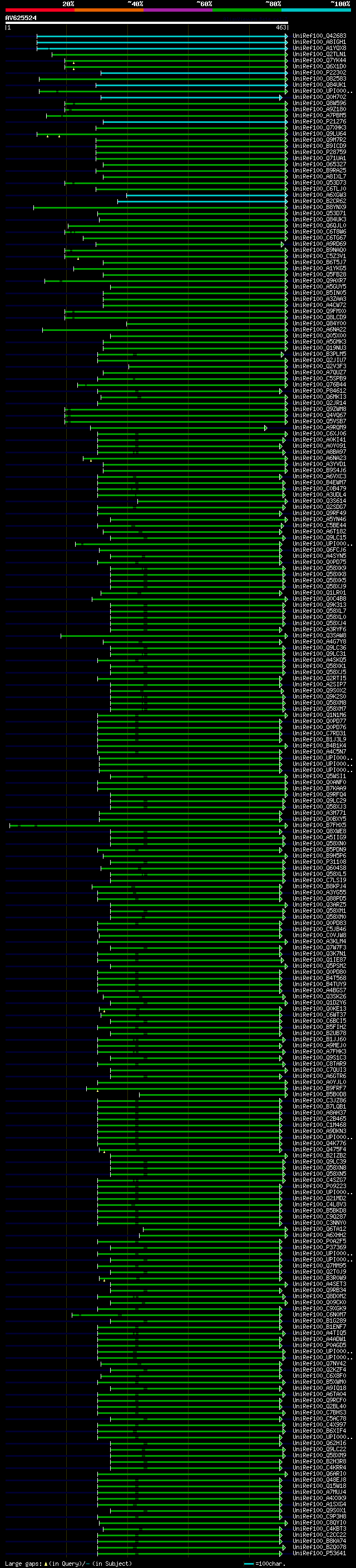Click the purple ~60% identity legend segment
This screenshot has height=1568, width=356.
tap(179, 10)
